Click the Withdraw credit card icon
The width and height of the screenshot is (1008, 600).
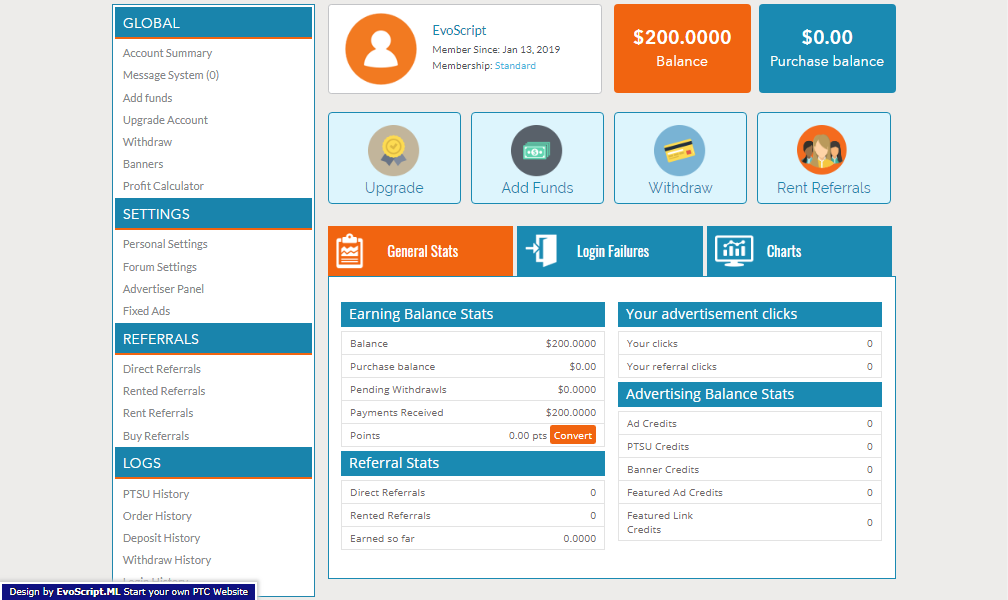[x=680, y=148]
